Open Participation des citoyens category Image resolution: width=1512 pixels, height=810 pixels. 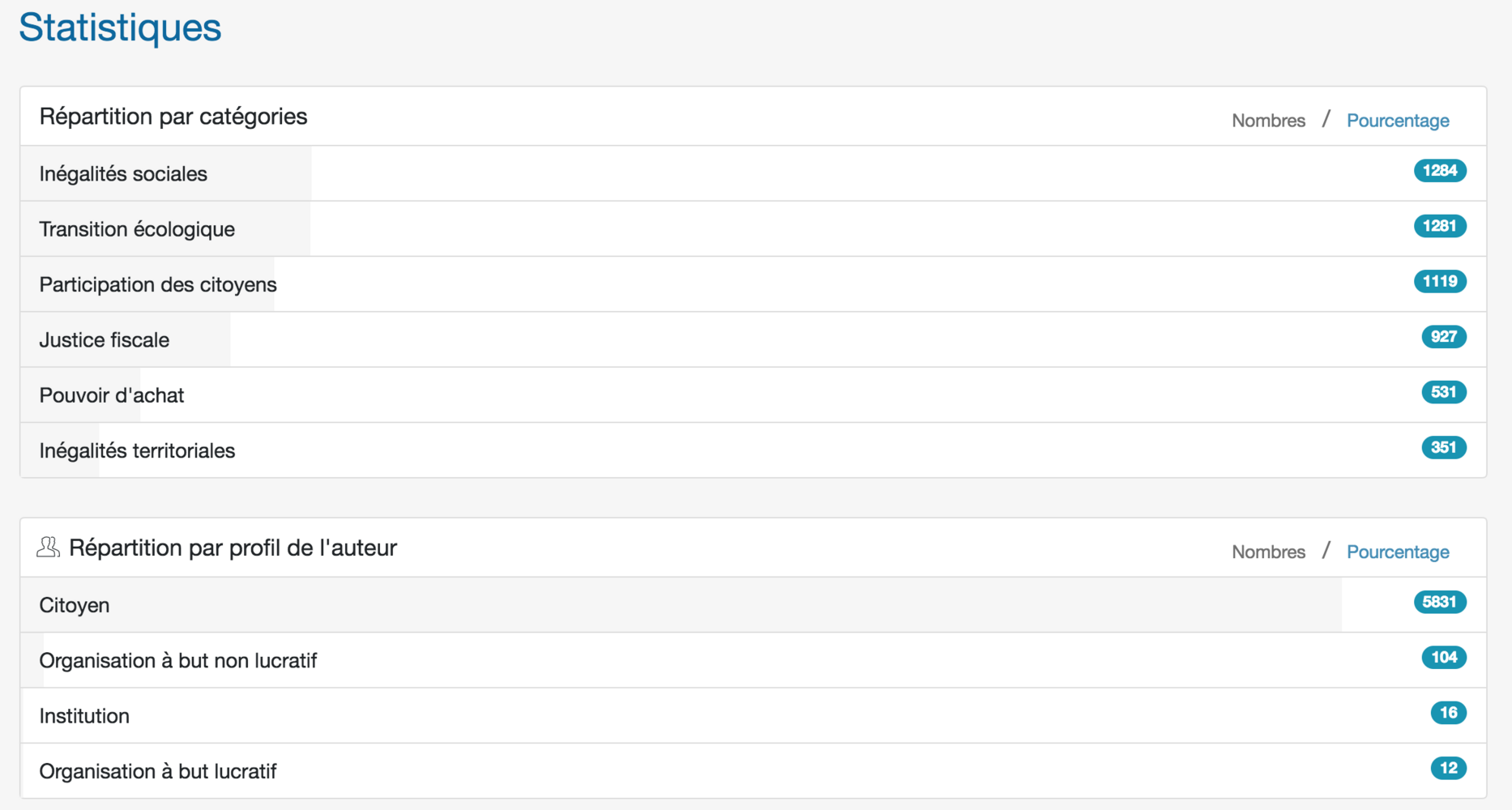pos(158,284)
